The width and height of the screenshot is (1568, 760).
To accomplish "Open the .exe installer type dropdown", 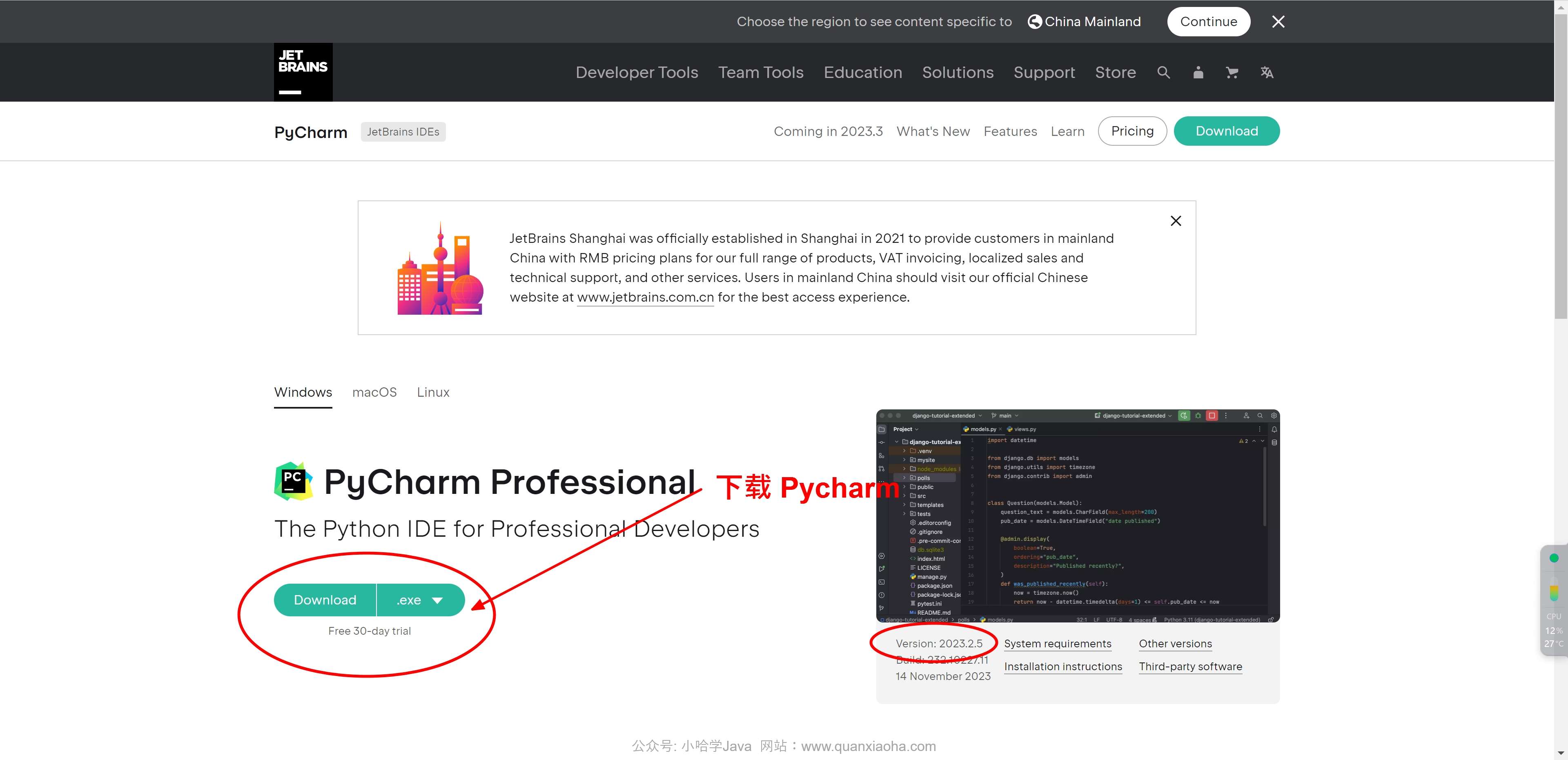I will (421, 600).
